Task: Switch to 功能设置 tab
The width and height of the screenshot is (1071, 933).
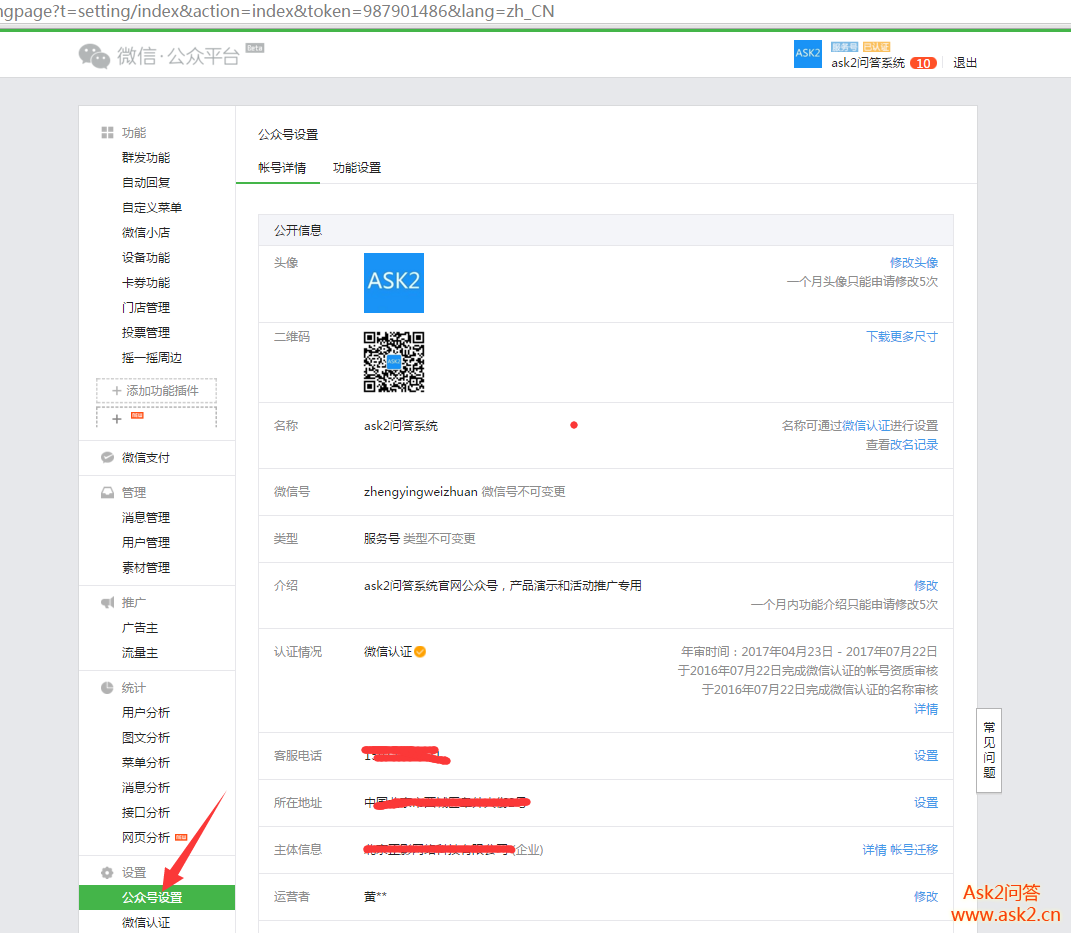Action: 357,168
